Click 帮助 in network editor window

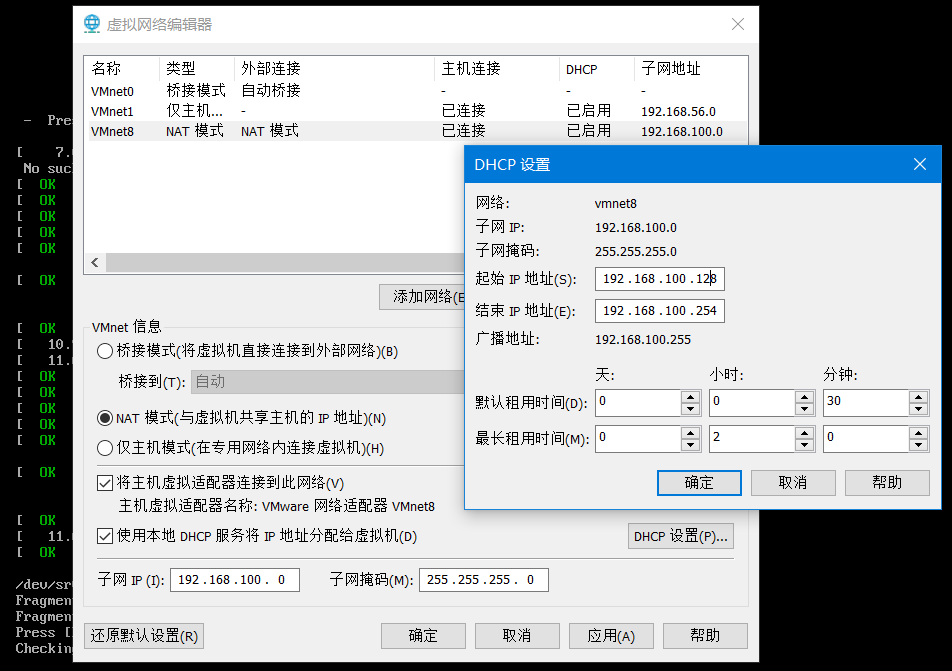tap(705, 636)
